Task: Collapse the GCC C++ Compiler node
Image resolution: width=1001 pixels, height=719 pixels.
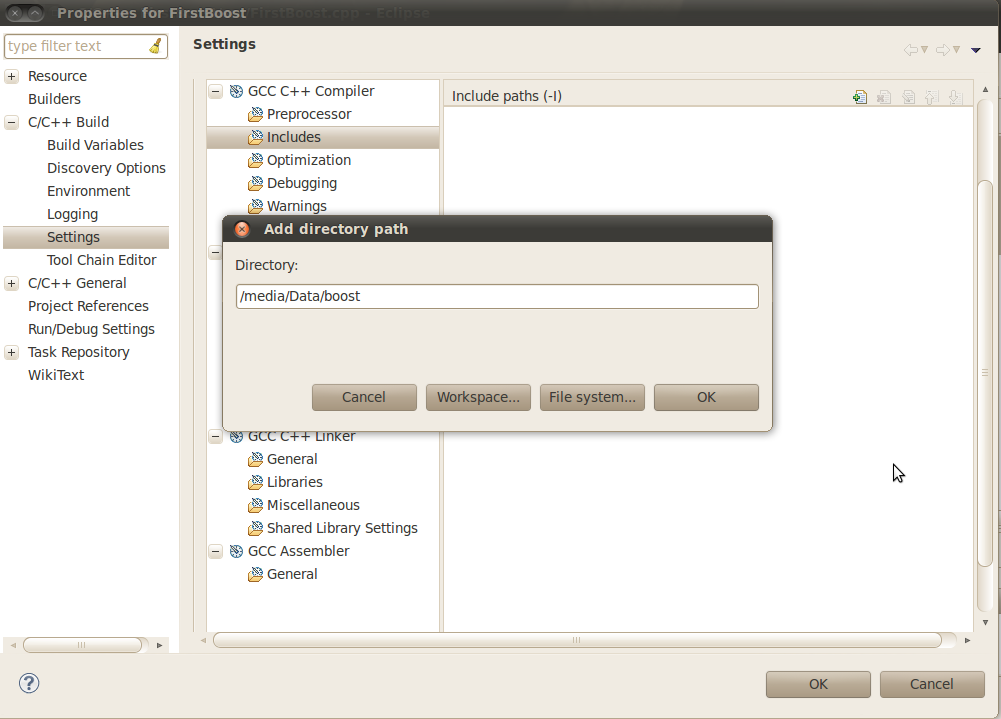Action: coord(215,91)
